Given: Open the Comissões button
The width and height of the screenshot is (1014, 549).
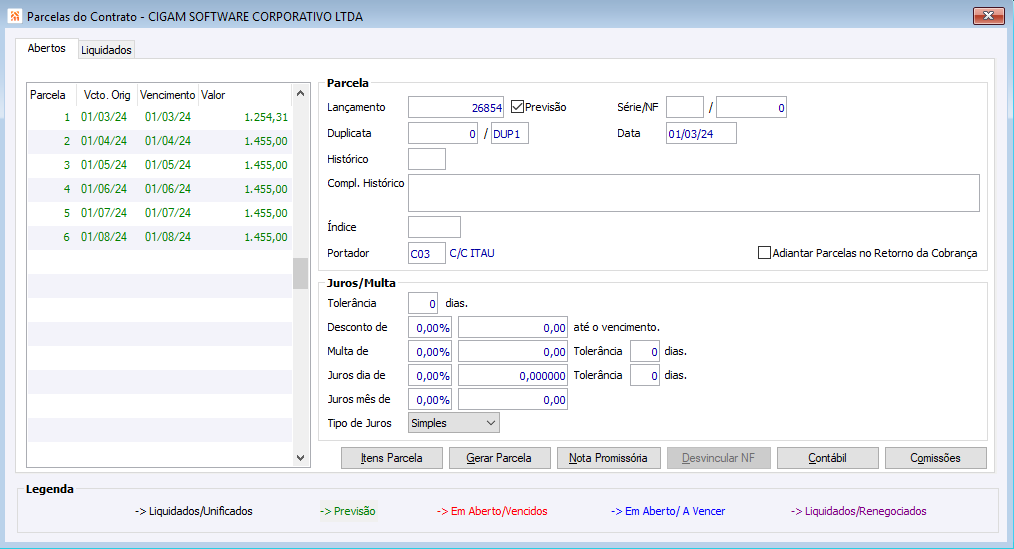Looking at the screenshot, I should point(936,458).
